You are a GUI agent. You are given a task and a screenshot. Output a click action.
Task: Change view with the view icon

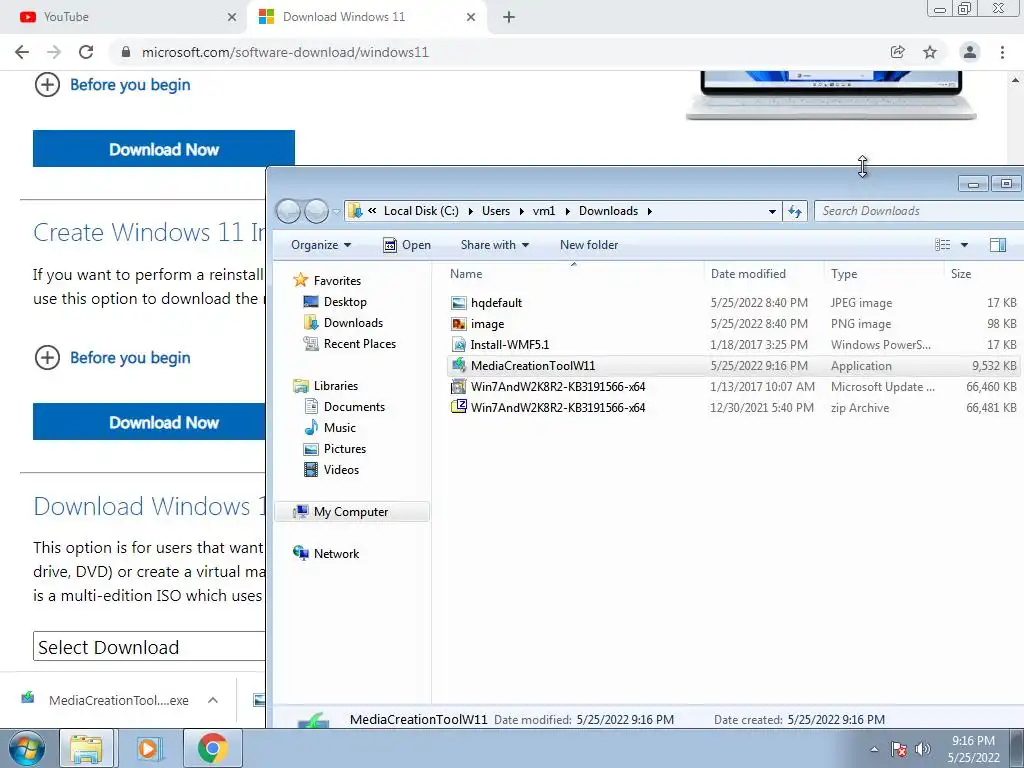click(x=942, y=245)
